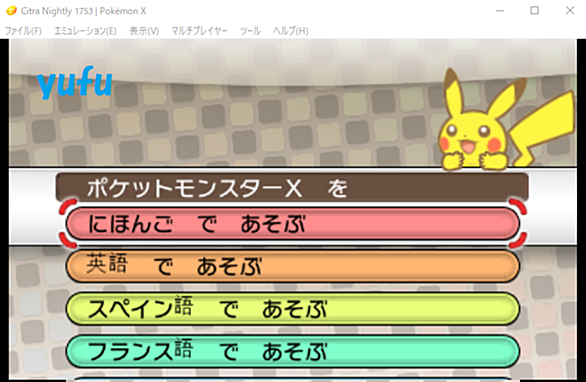This screenshot has width=586, height=382.
Task: Select フランス語 で あそぶ option
Action: [x=293, y=351]
